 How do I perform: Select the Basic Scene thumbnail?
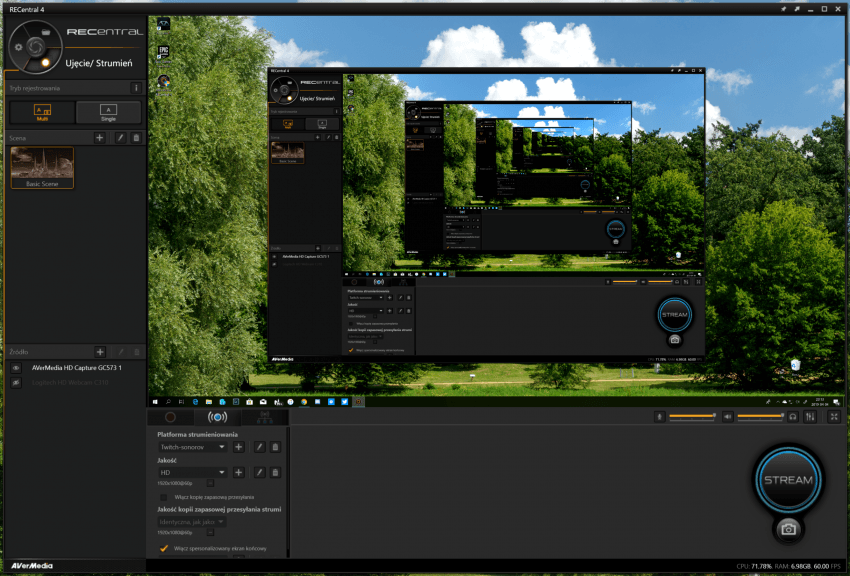42,168
